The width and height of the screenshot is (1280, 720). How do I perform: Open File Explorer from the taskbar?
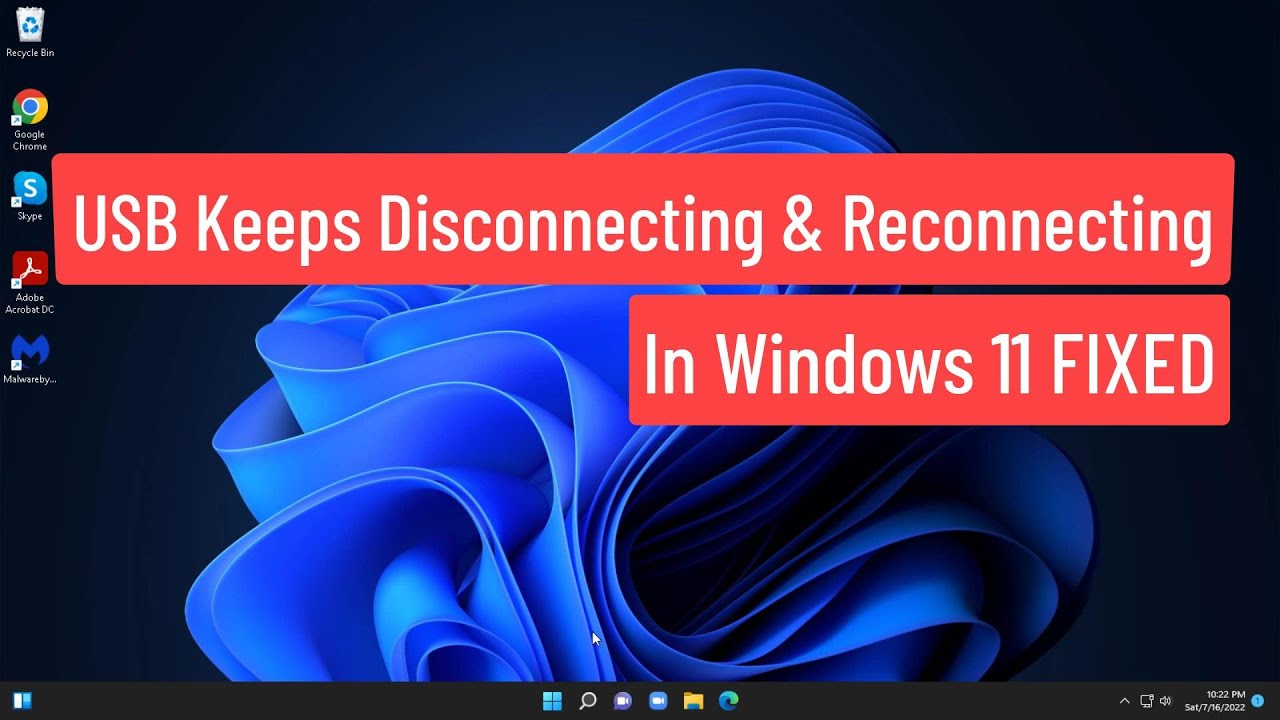(693, 701)
